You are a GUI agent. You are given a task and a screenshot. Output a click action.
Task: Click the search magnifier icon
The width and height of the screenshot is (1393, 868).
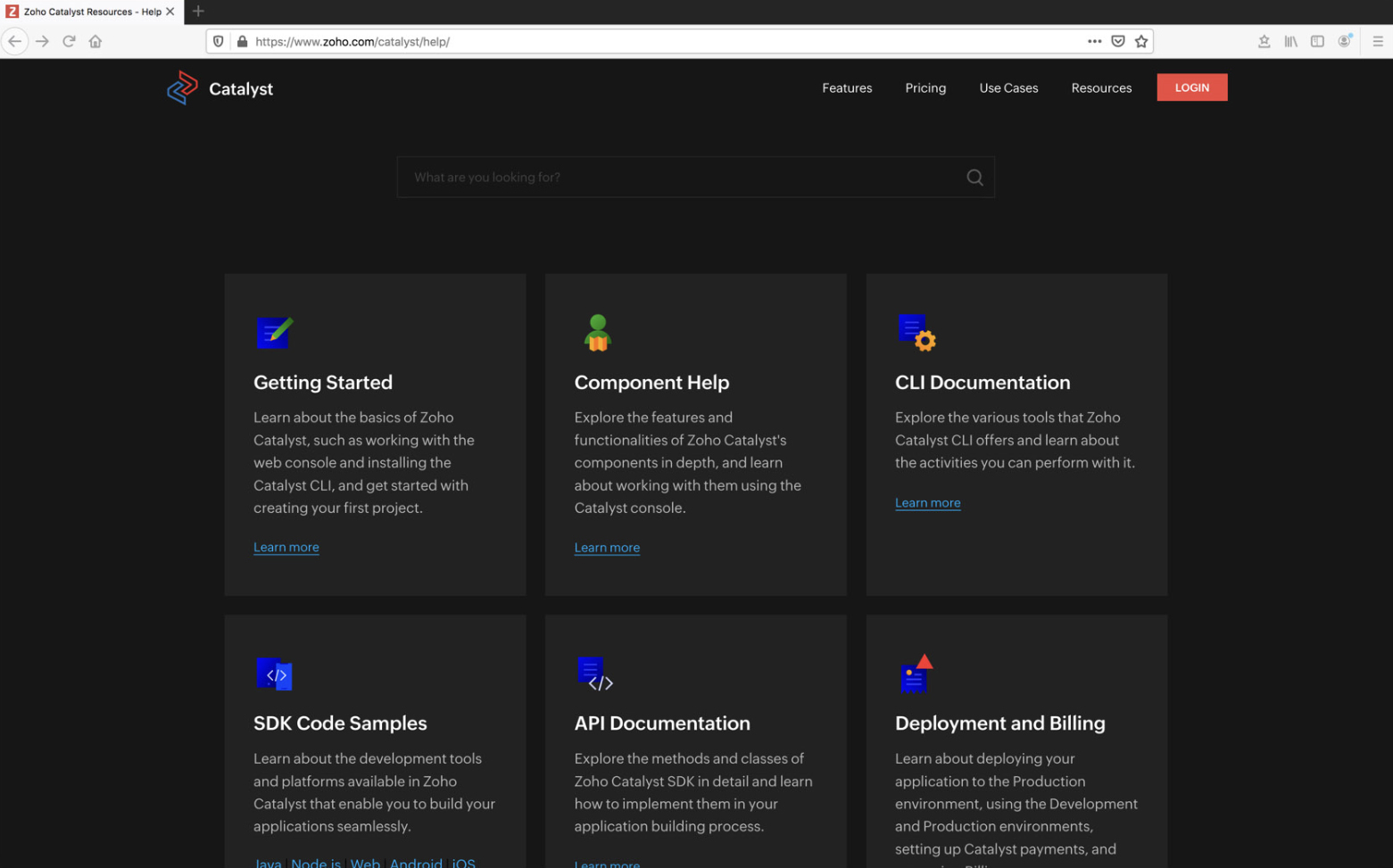coord(974,177)
